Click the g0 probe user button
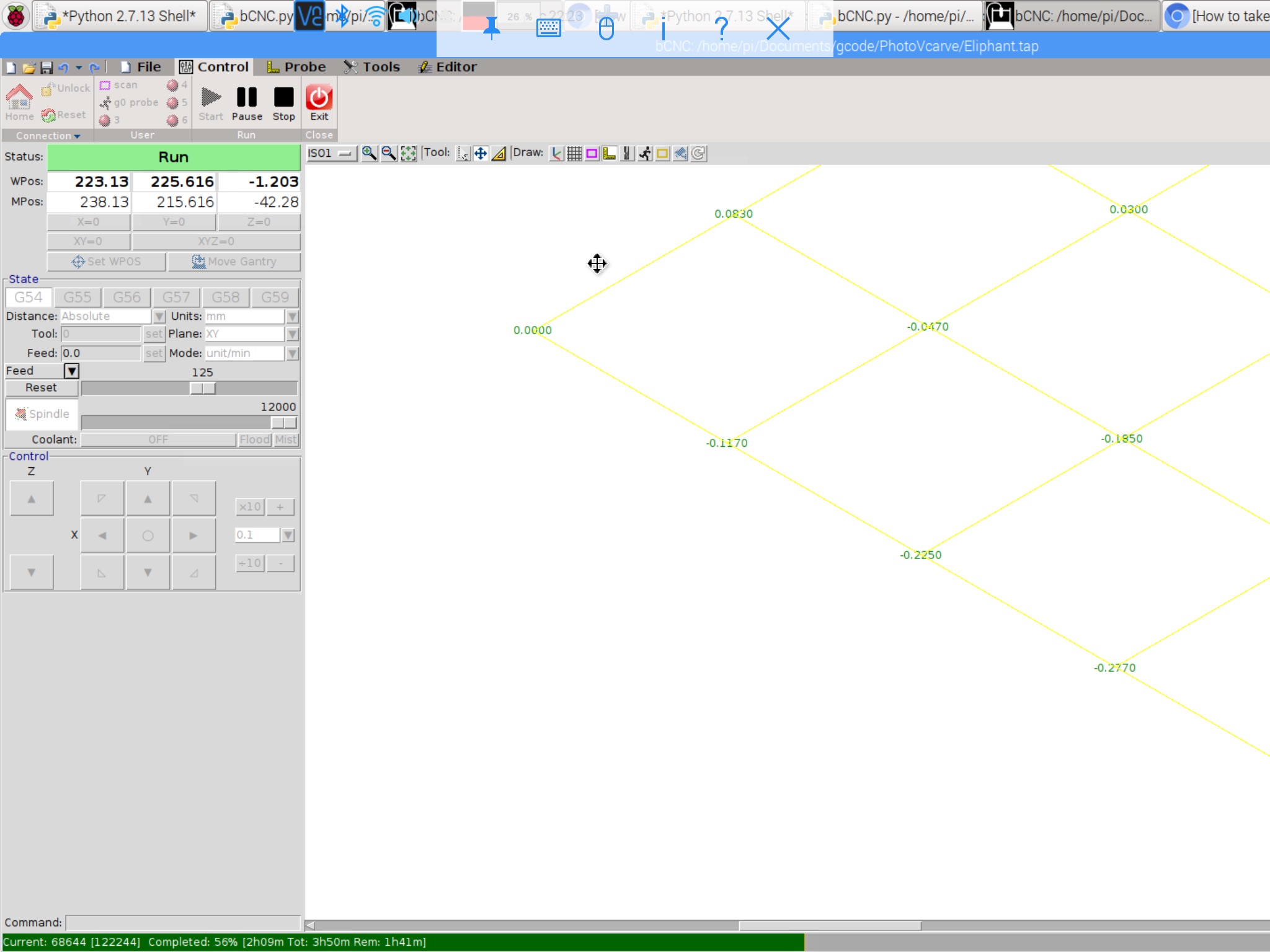1270x952 pixels. (129, 102)
